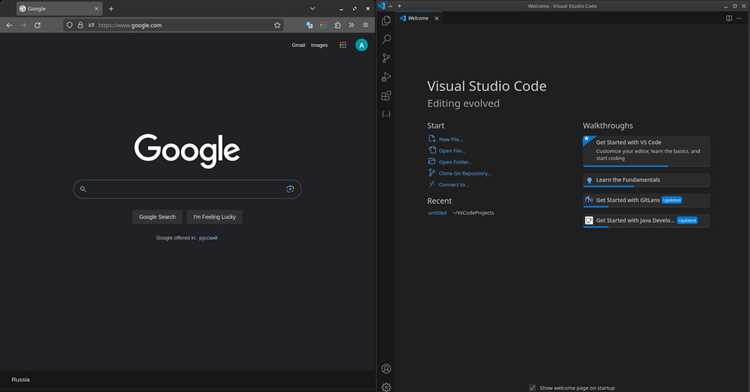The image size is (750, 392).
Task: Open the bracket-icon view below Extensions in VS Code
Action: click(386, 115)
